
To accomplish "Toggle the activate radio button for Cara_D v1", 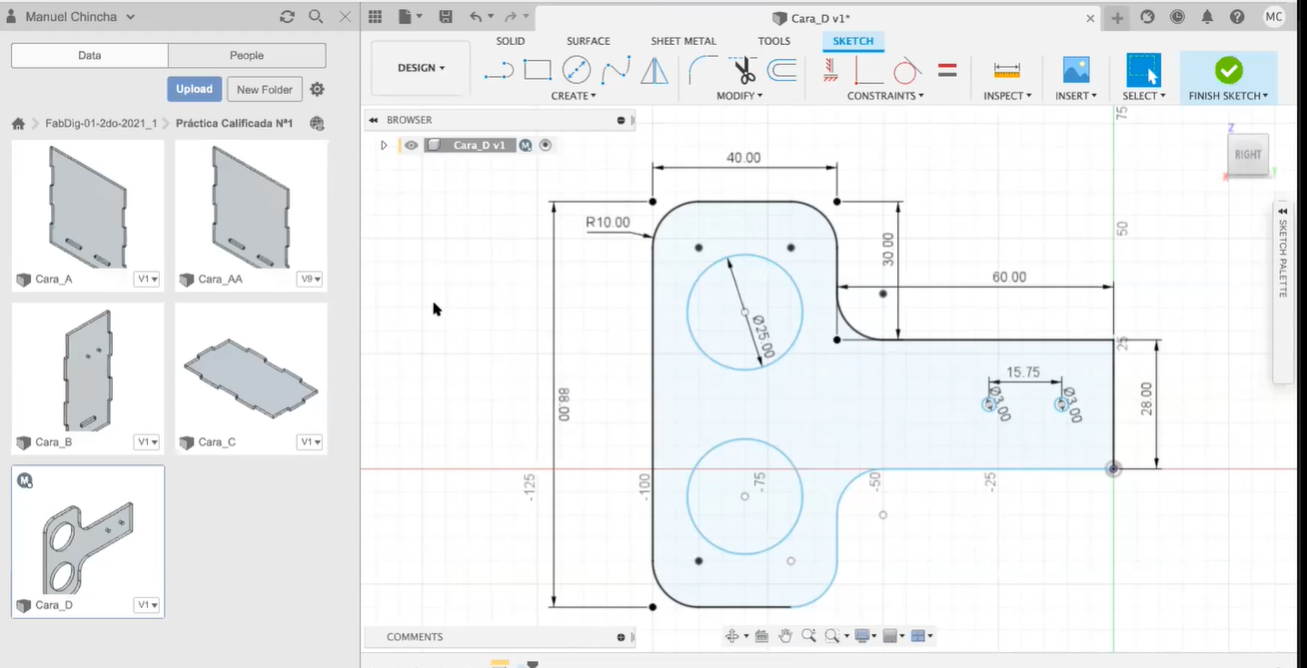I will [546, 145].
